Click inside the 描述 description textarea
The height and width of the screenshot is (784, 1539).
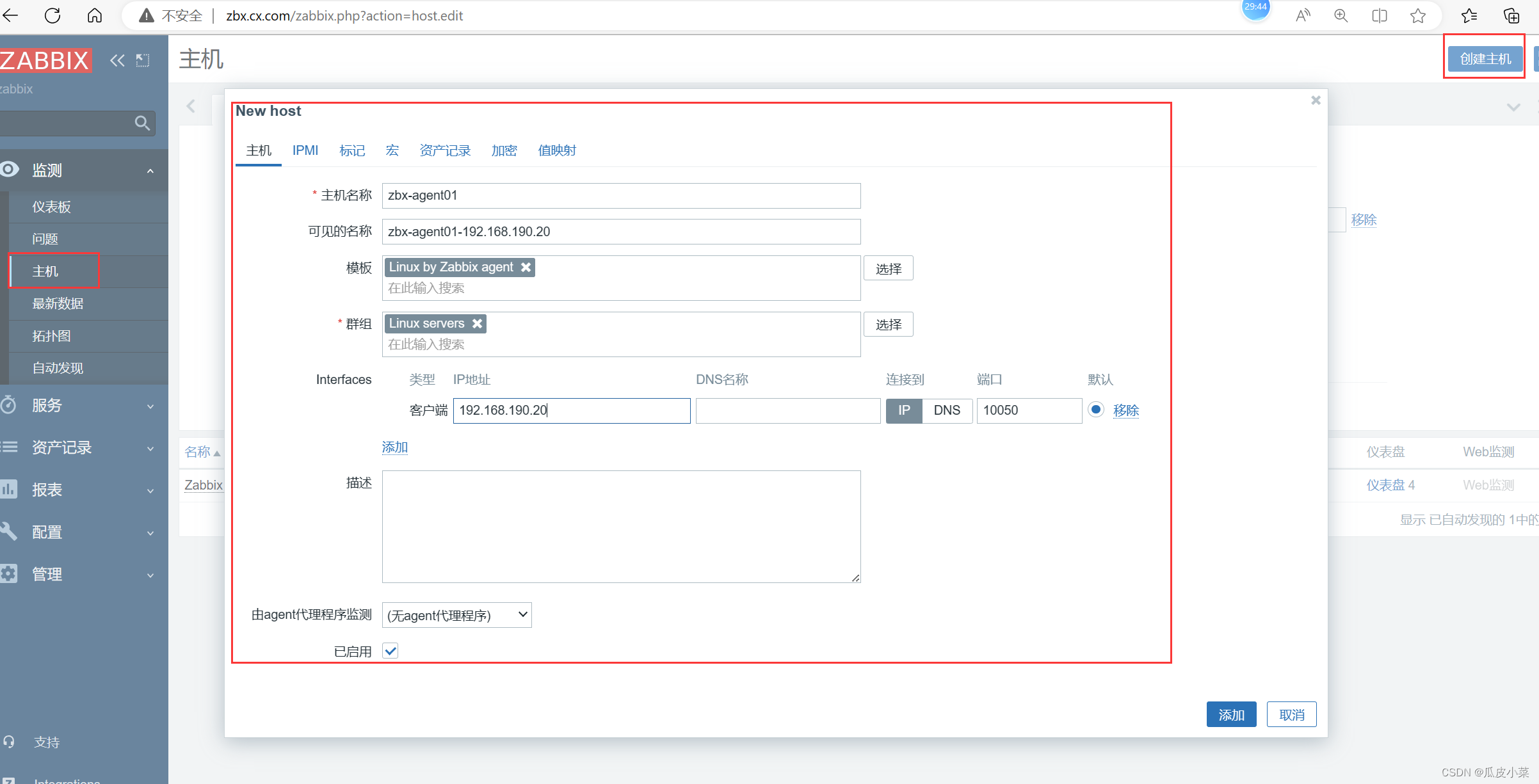621,527
